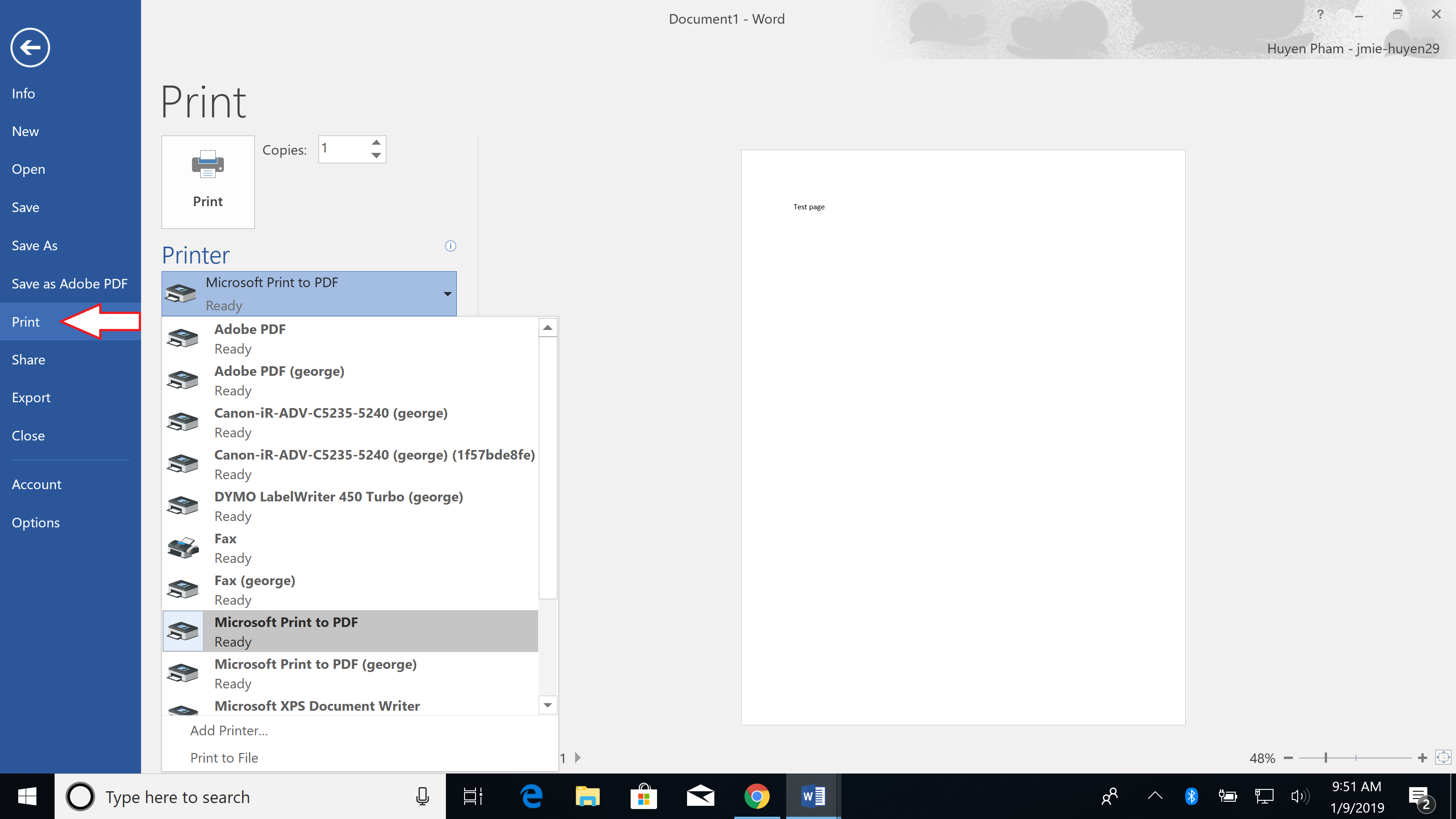Decrease copies with the down arrow
This screenshot has height=819, width=1456.
(376, 156)
